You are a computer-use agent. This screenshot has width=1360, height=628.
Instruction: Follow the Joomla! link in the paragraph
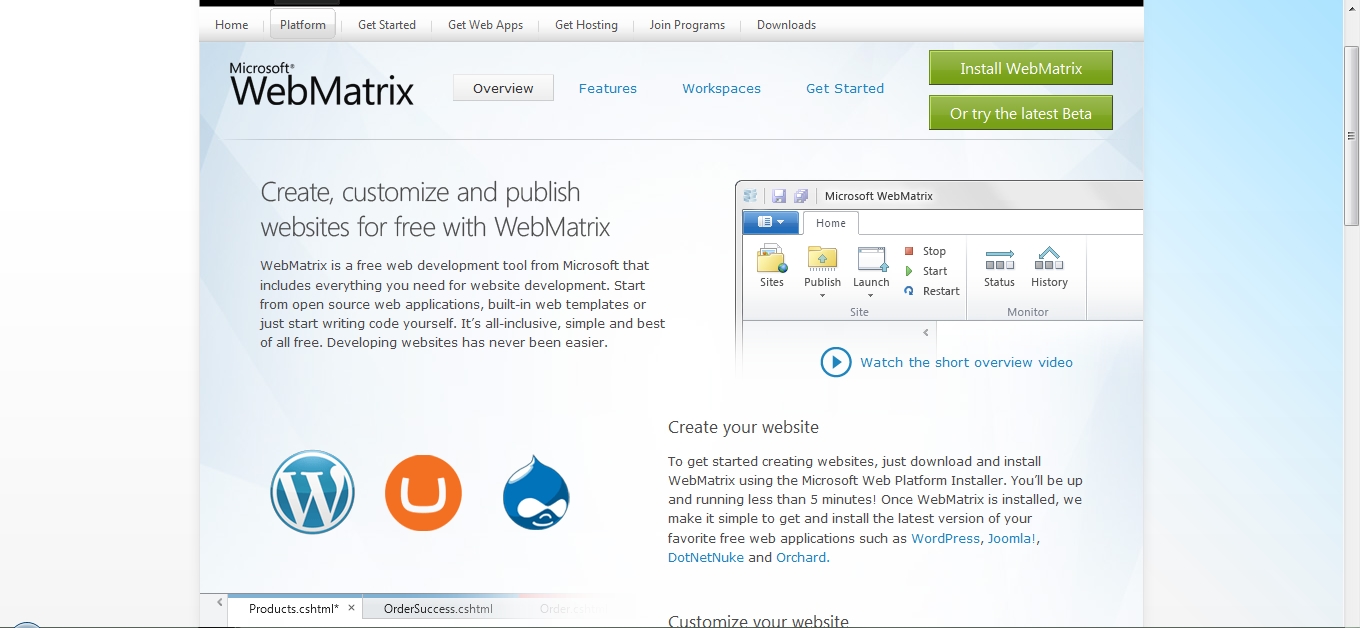tap(1011, 538)
